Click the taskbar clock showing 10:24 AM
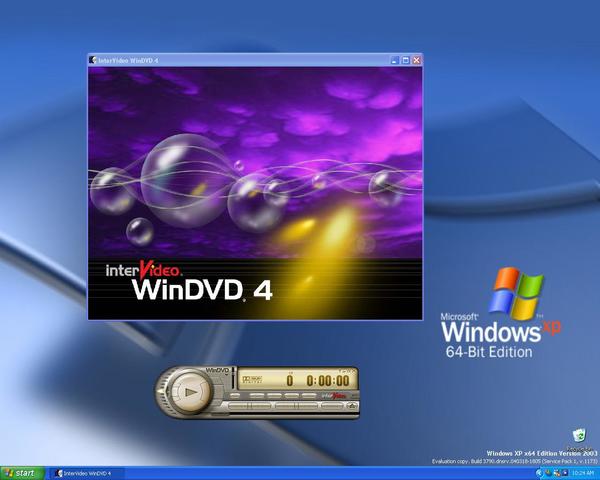Screen dimensions: 600x480 coord(583,473)
